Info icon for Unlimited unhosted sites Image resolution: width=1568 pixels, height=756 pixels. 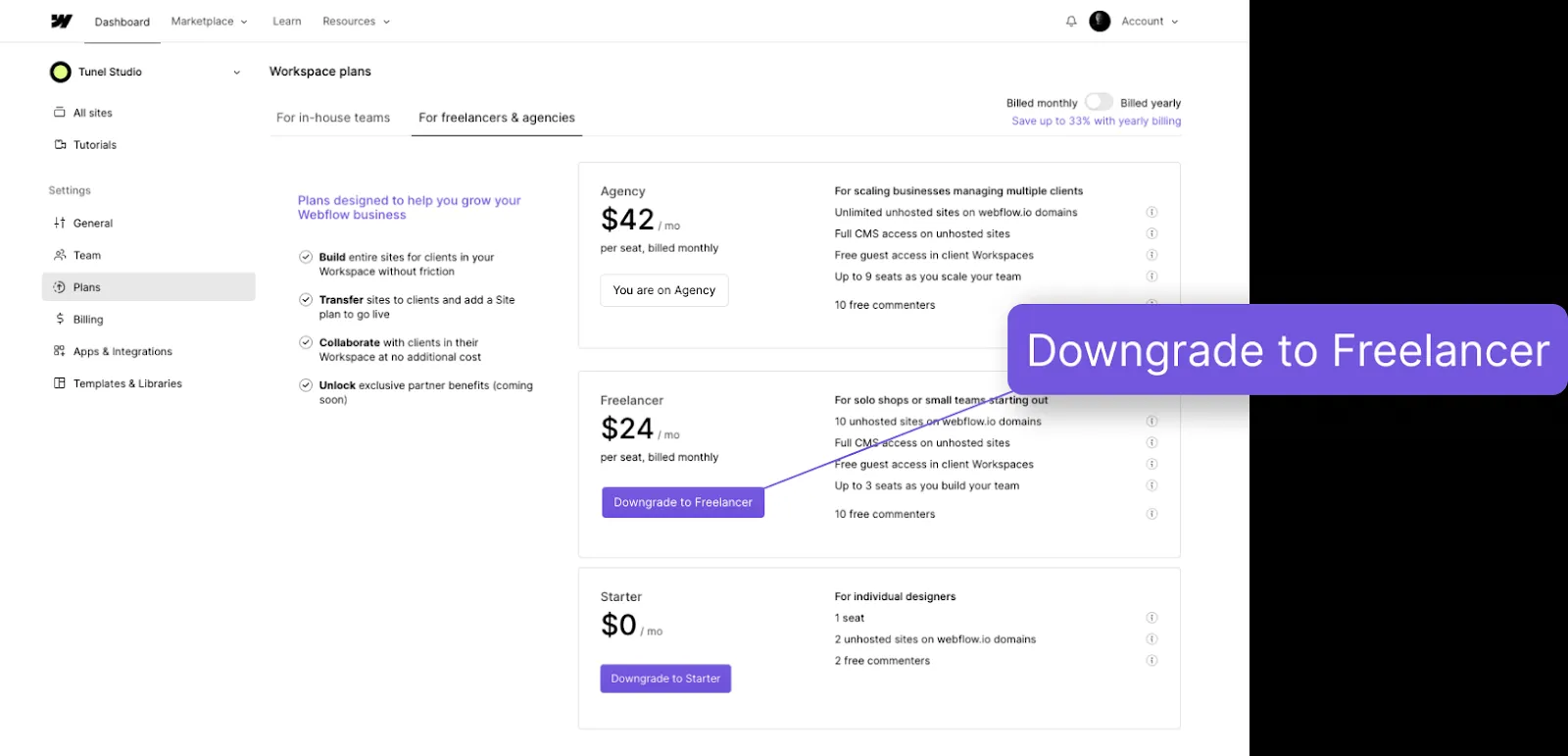click(x=1151, y=212)
